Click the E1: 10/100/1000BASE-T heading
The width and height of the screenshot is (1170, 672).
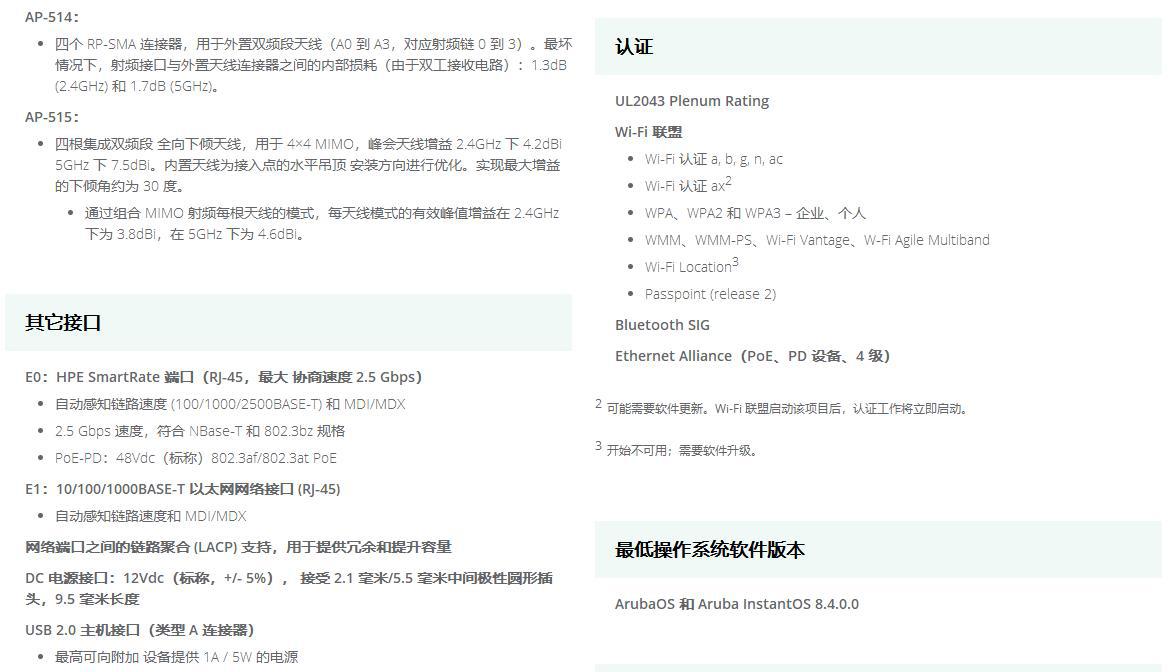[x=182, y=489]
